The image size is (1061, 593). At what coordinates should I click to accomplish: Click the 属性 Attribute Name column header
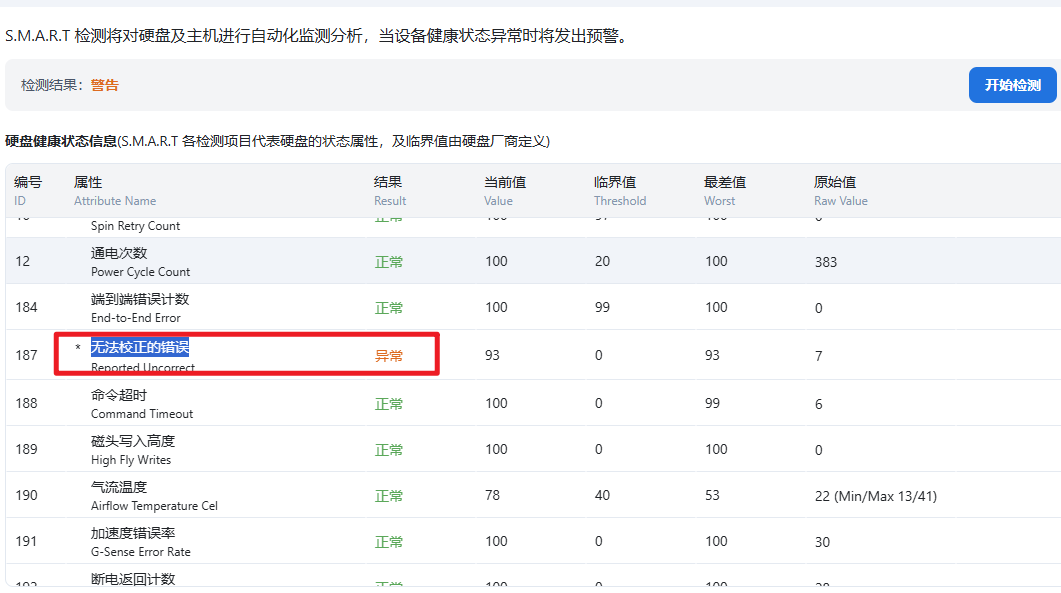tap(114, 190)
